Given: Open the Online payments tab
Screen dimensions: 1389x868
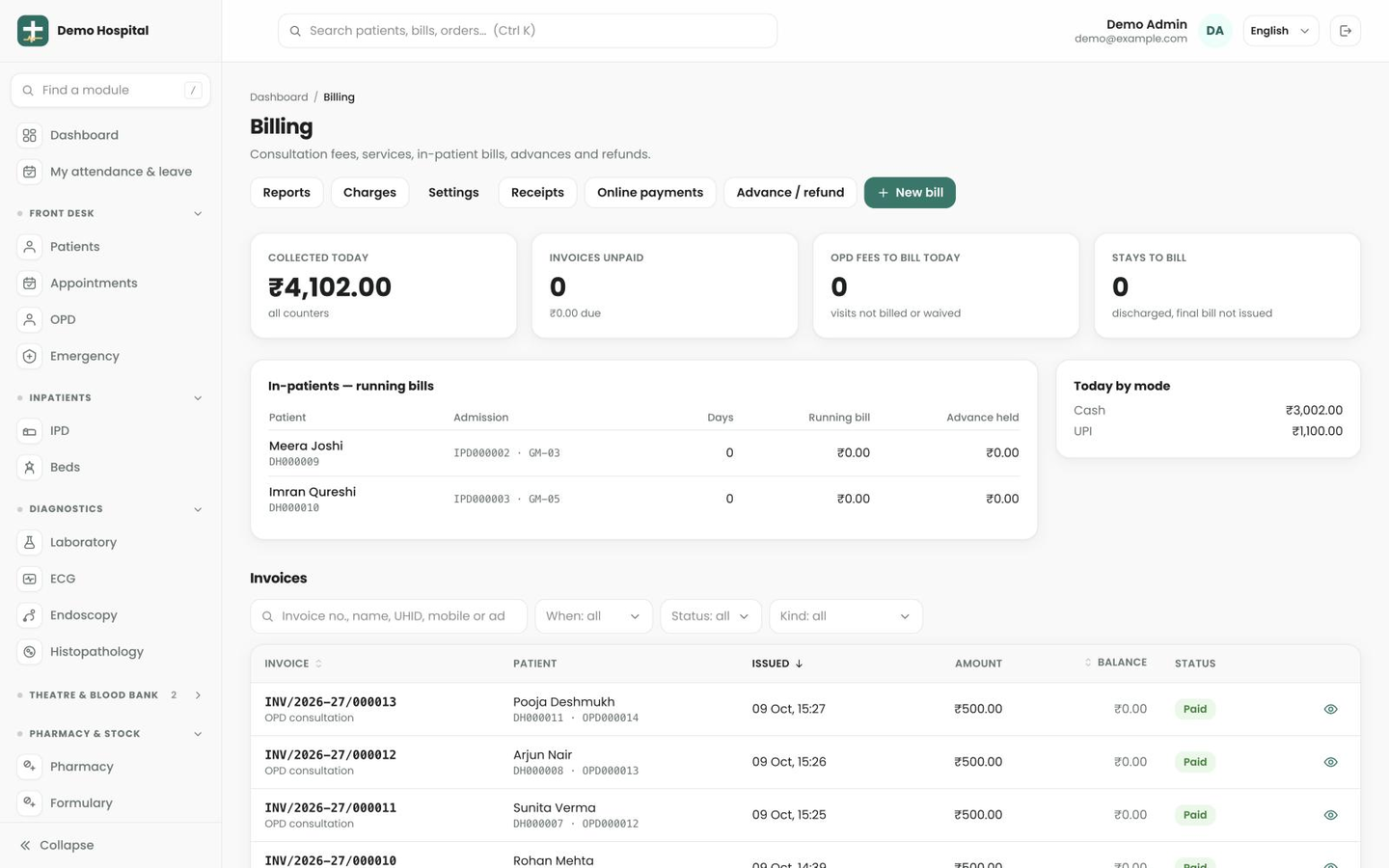Looking at the screenshot, I should pos(650,193).
